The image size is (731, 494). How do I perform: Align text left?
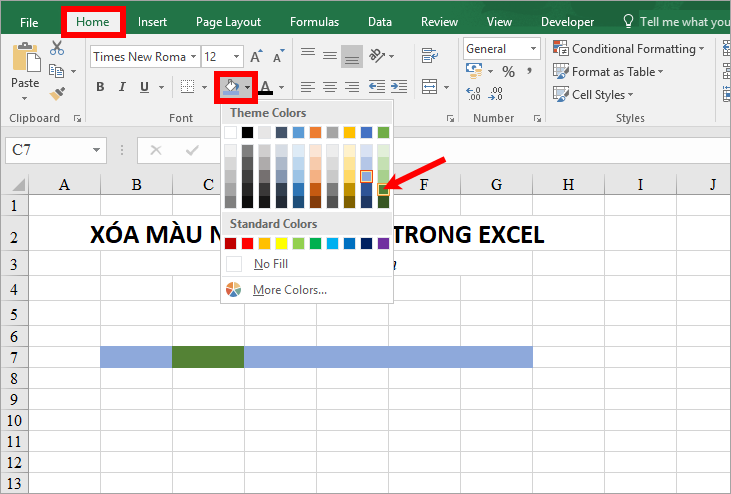(x=308, y=87)
